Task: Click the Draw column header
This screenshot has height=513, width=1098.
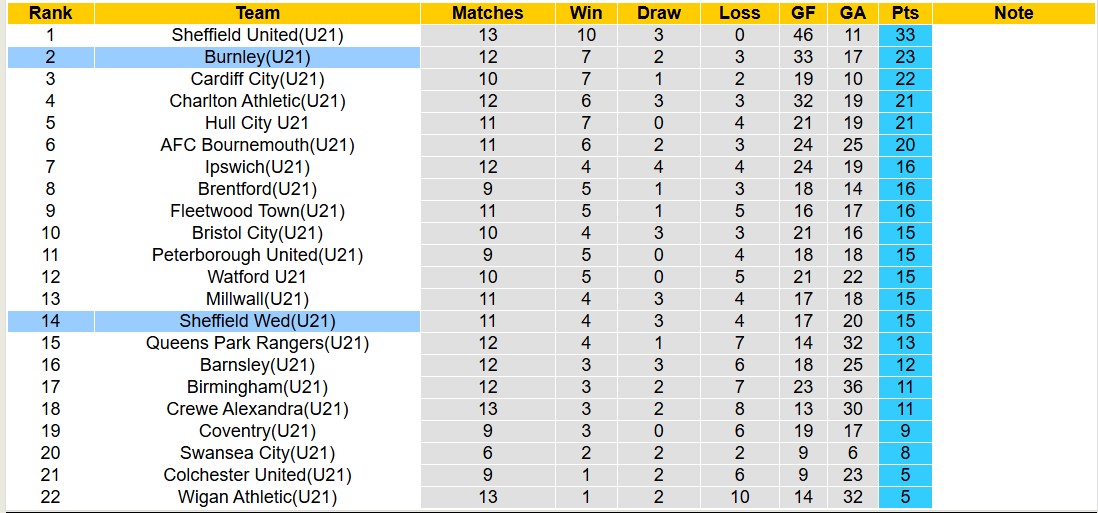Action: tap(659, 13)
